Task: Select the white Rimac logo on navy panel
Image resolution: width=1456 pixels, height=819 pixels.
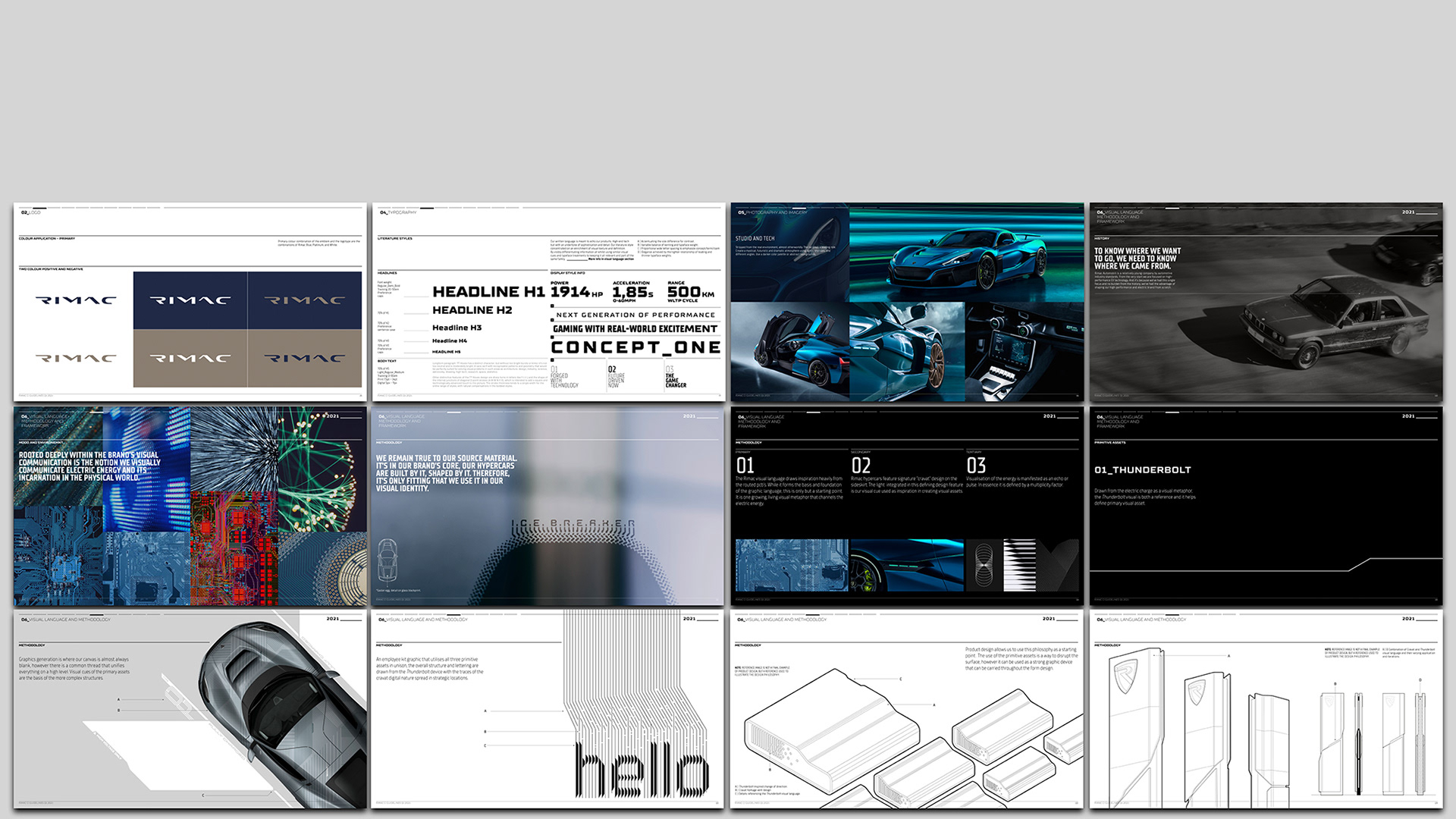Action: click(190, 300)
